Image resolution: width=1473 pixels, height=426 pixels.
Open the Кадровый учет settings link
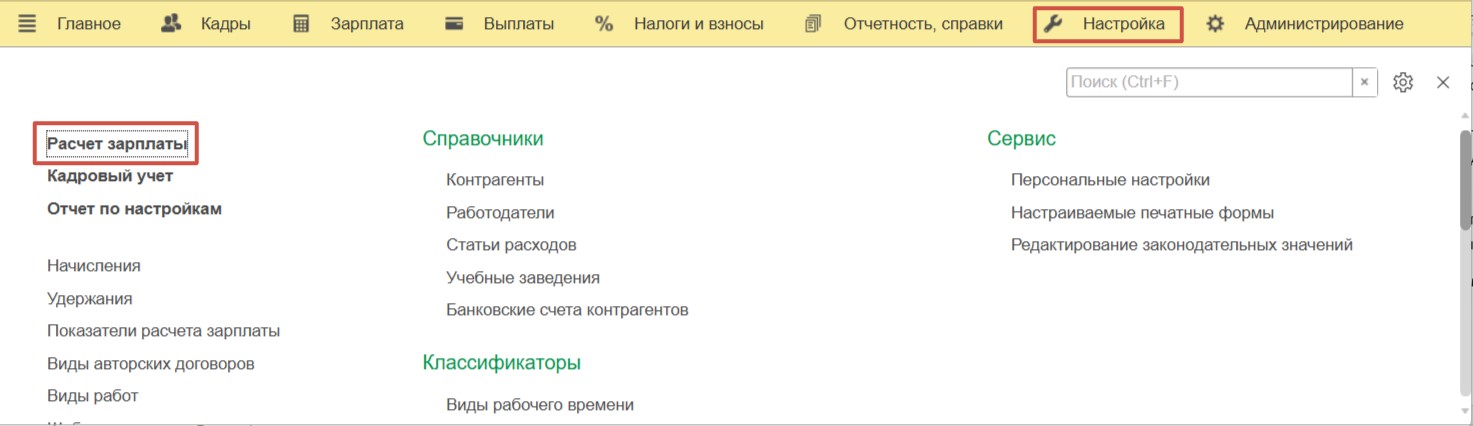pos(110,176)
